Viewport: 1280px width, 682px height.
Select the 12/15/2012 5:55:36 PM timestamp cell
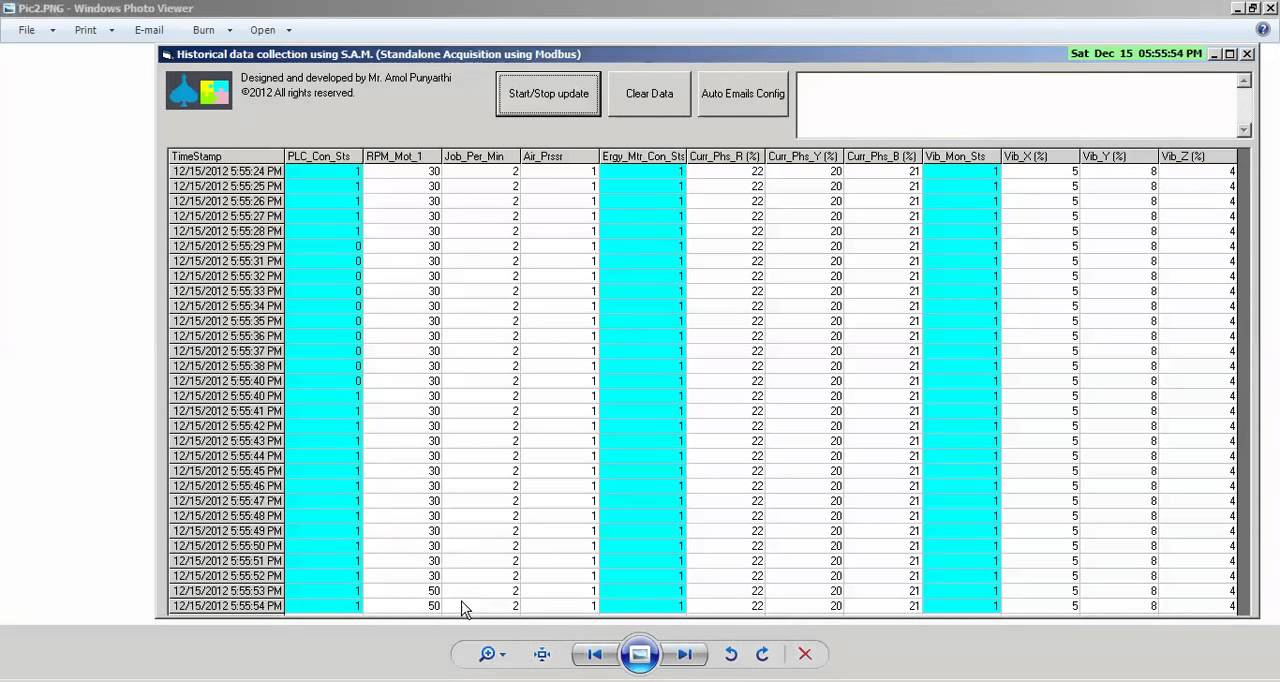click(226, 336)
